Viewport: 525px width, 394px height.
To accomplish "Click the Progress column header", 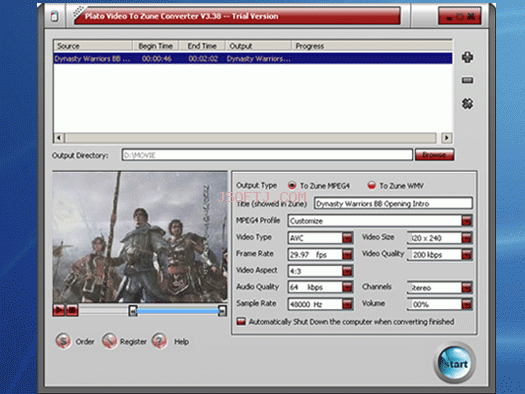I will point(372,46).
